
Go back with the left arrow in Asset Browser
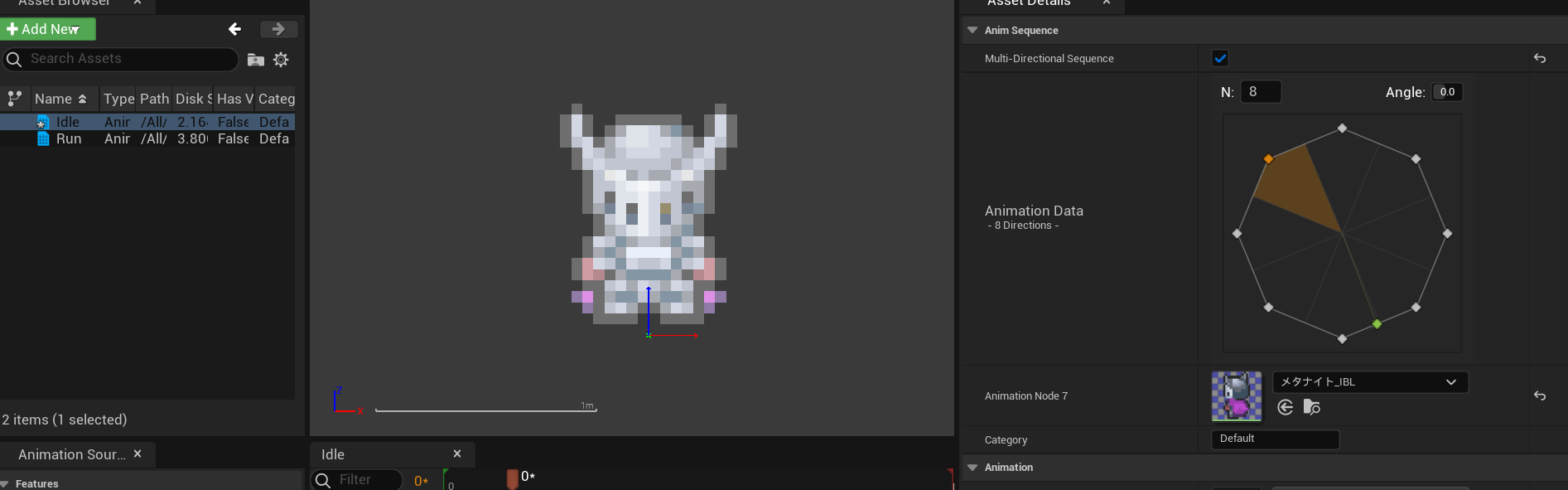[235, 29]
